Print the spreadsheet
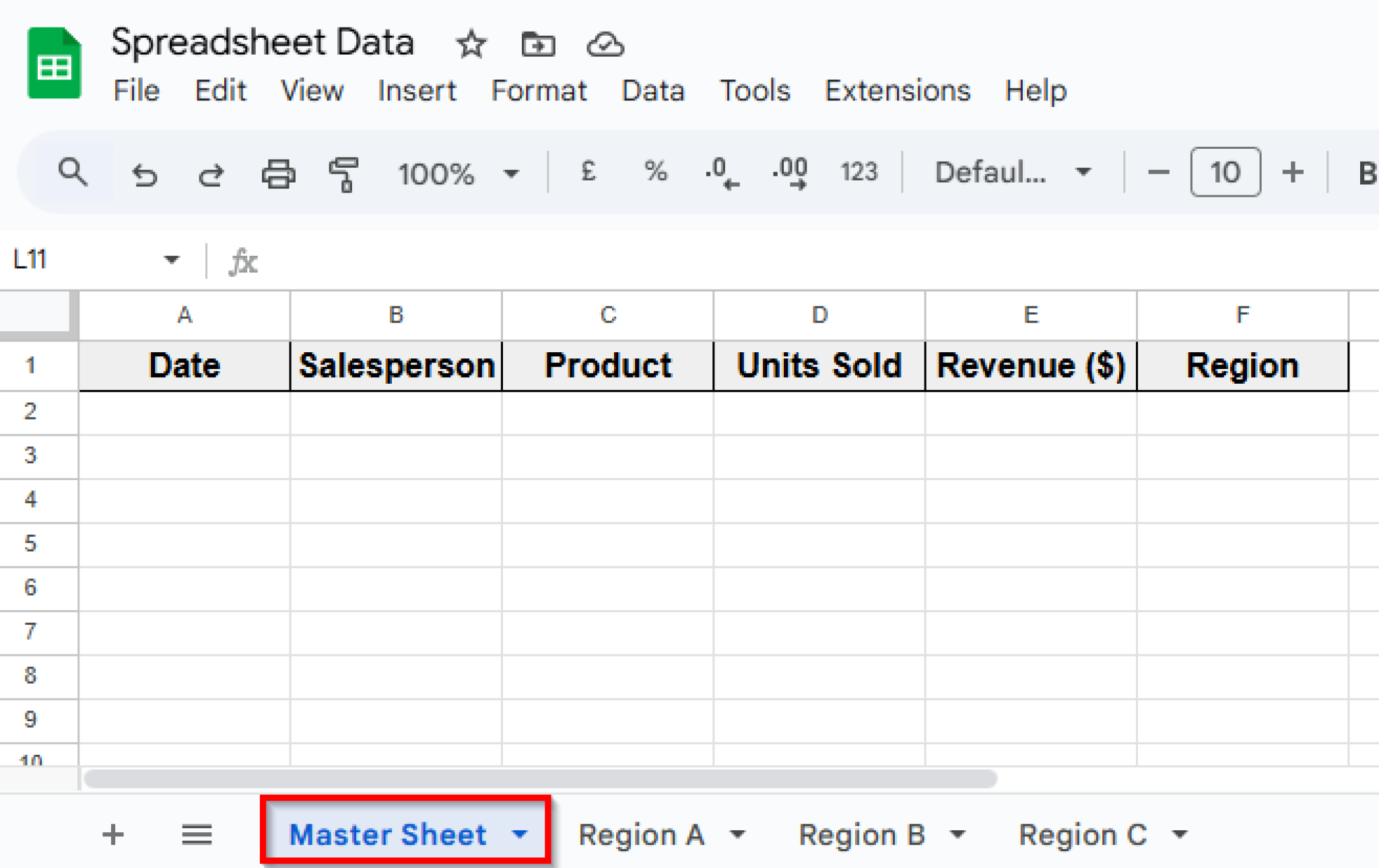The image size is (1379, 868). (x=278, y=174)
